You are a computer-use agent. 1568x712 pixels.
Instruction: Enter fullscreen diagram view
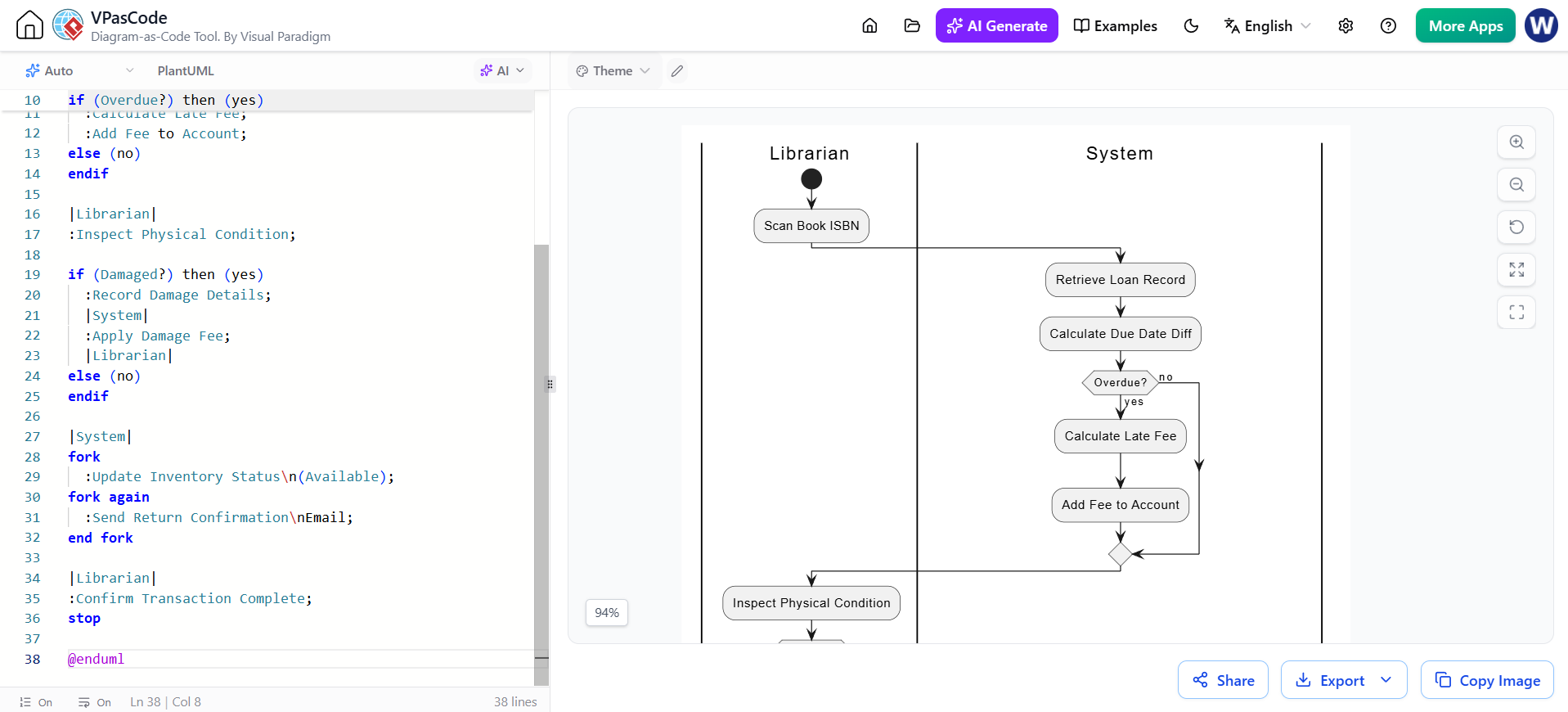tap(1516, 312)
